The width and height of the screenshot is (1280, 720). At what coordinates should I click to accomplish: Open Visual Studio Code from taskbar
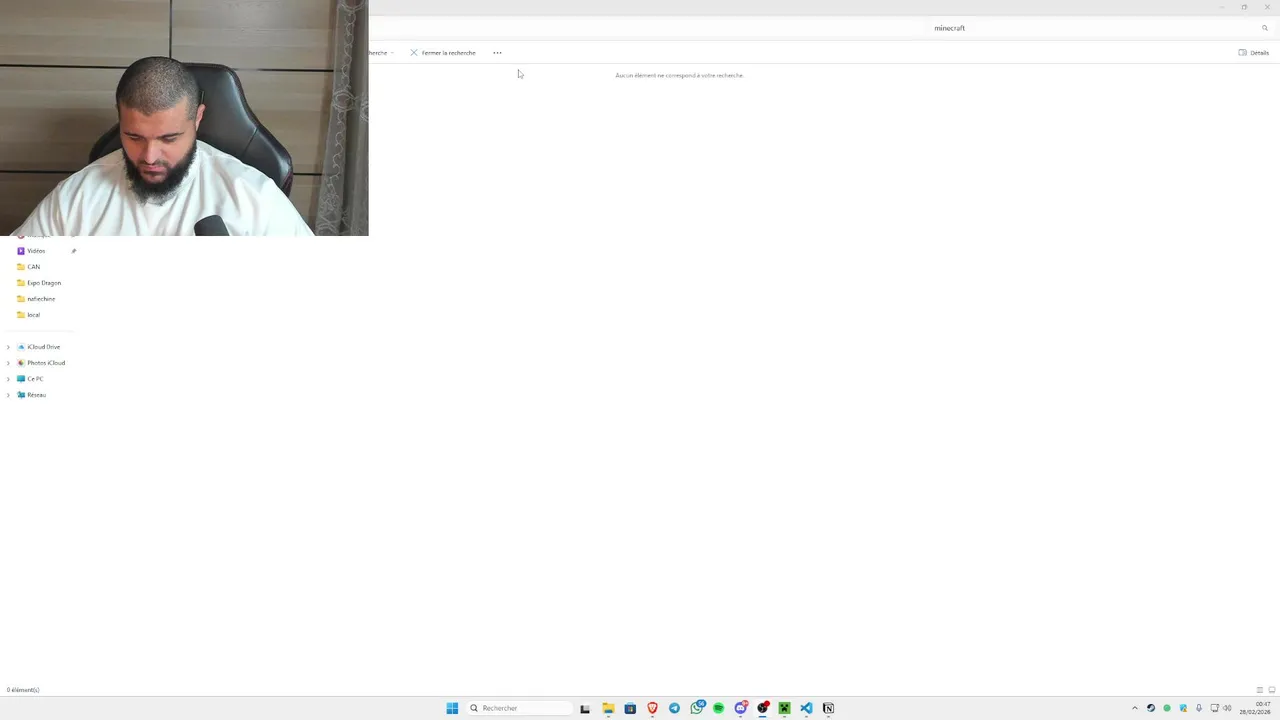tap(806, 708)
